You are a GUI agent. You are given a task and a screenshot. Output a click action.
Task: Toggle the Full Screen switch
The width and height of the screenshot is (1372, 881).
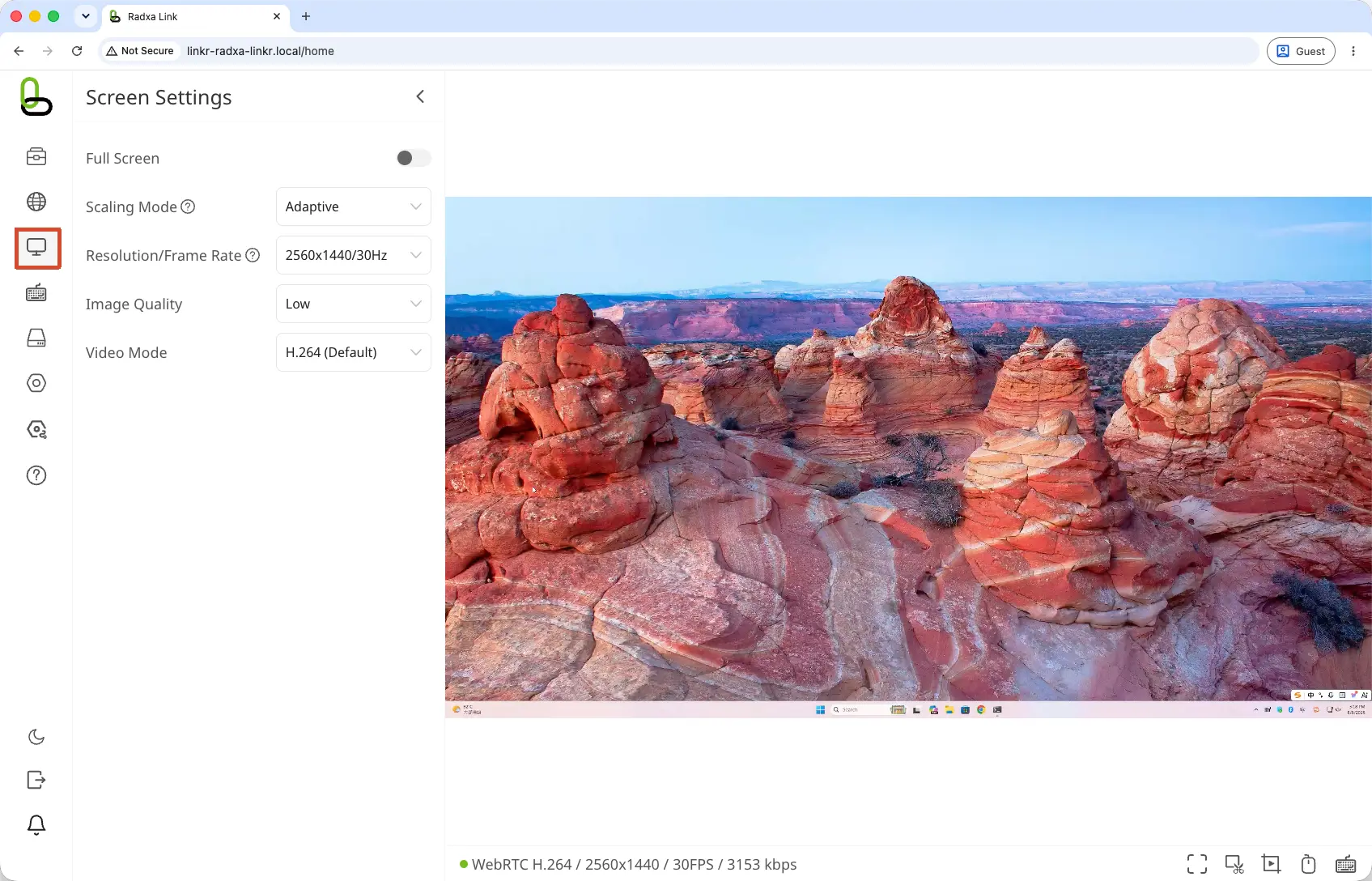coord(413,158)
